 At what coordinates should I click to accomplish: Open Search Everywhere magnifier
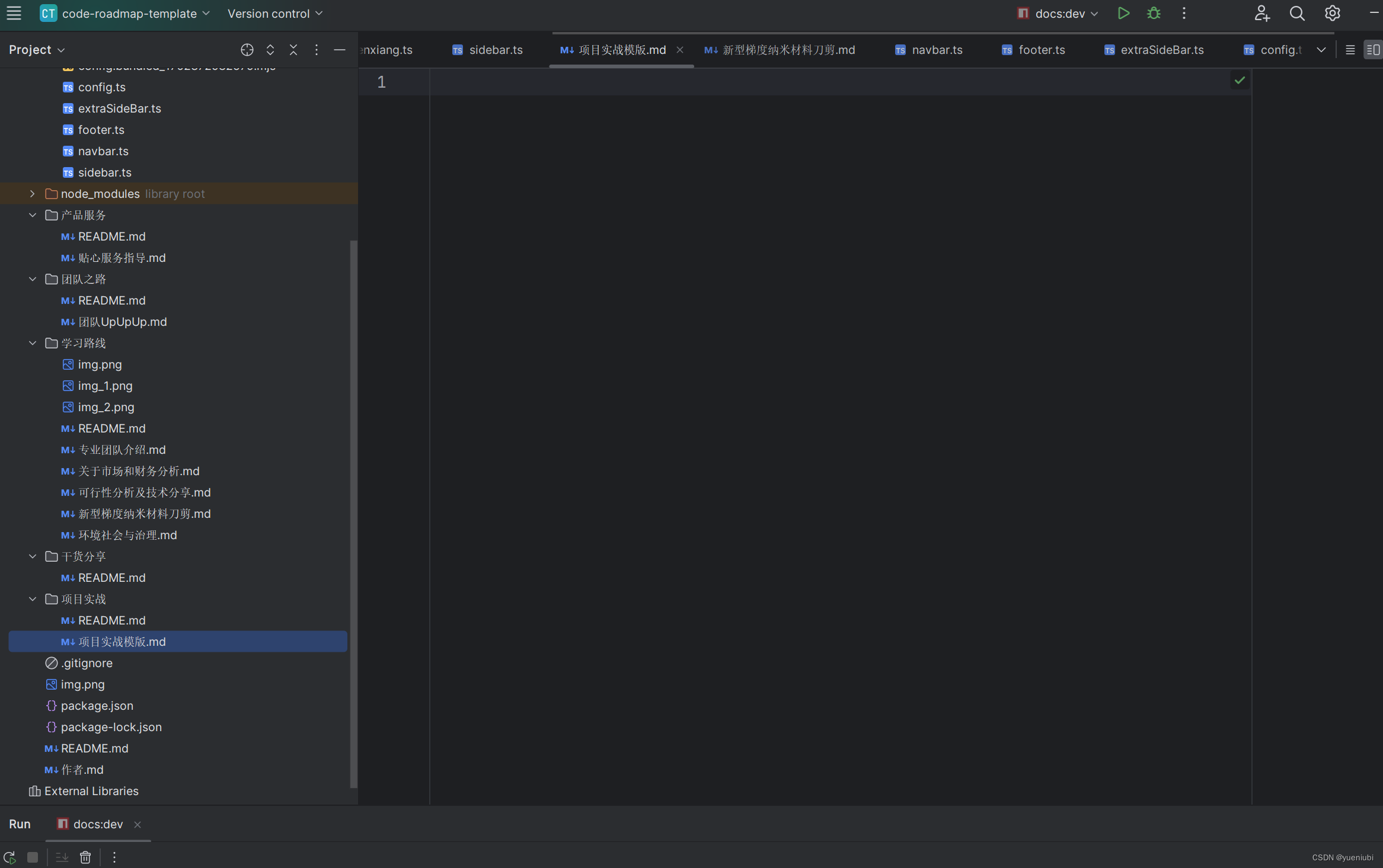coord(1297,13)
